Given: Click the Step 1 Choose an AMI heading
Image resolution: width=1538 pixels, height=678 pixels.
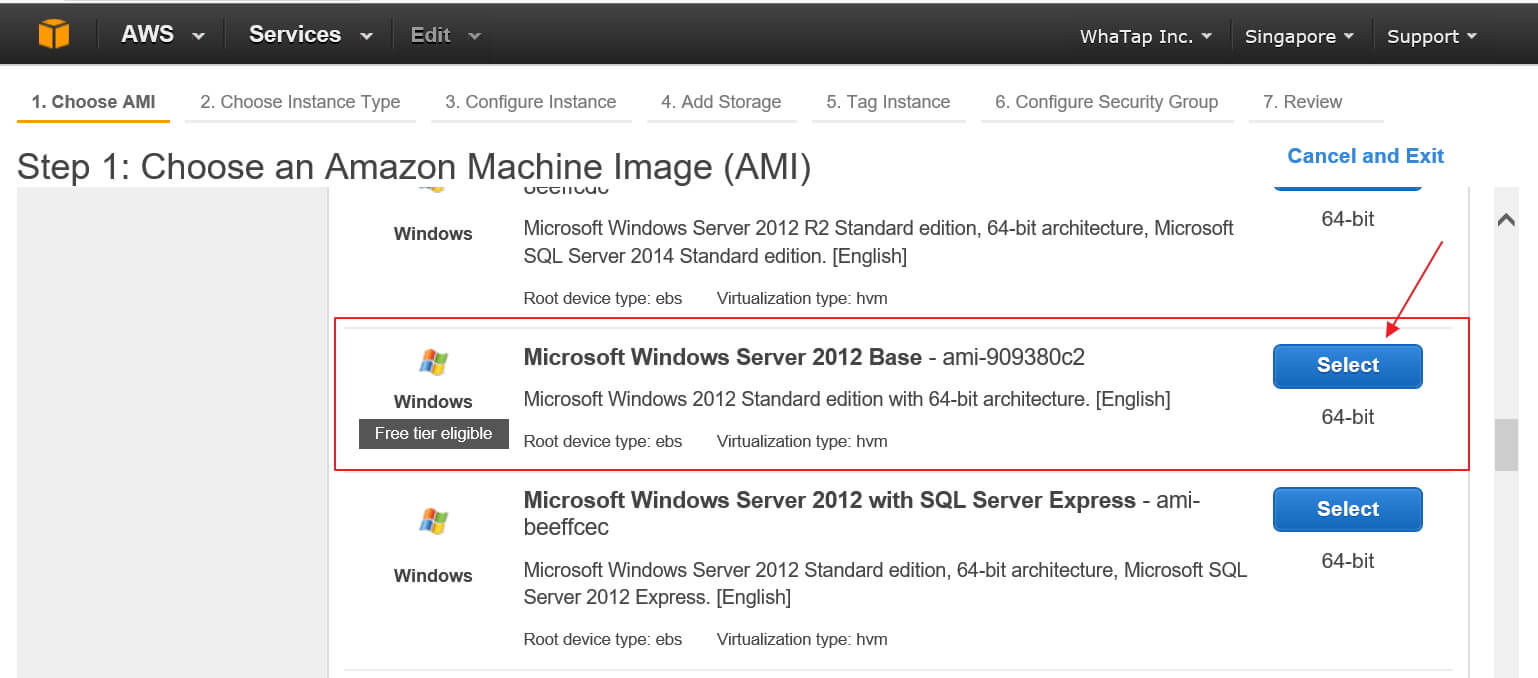Looking at the screenshot, I should tap(414, 167).
